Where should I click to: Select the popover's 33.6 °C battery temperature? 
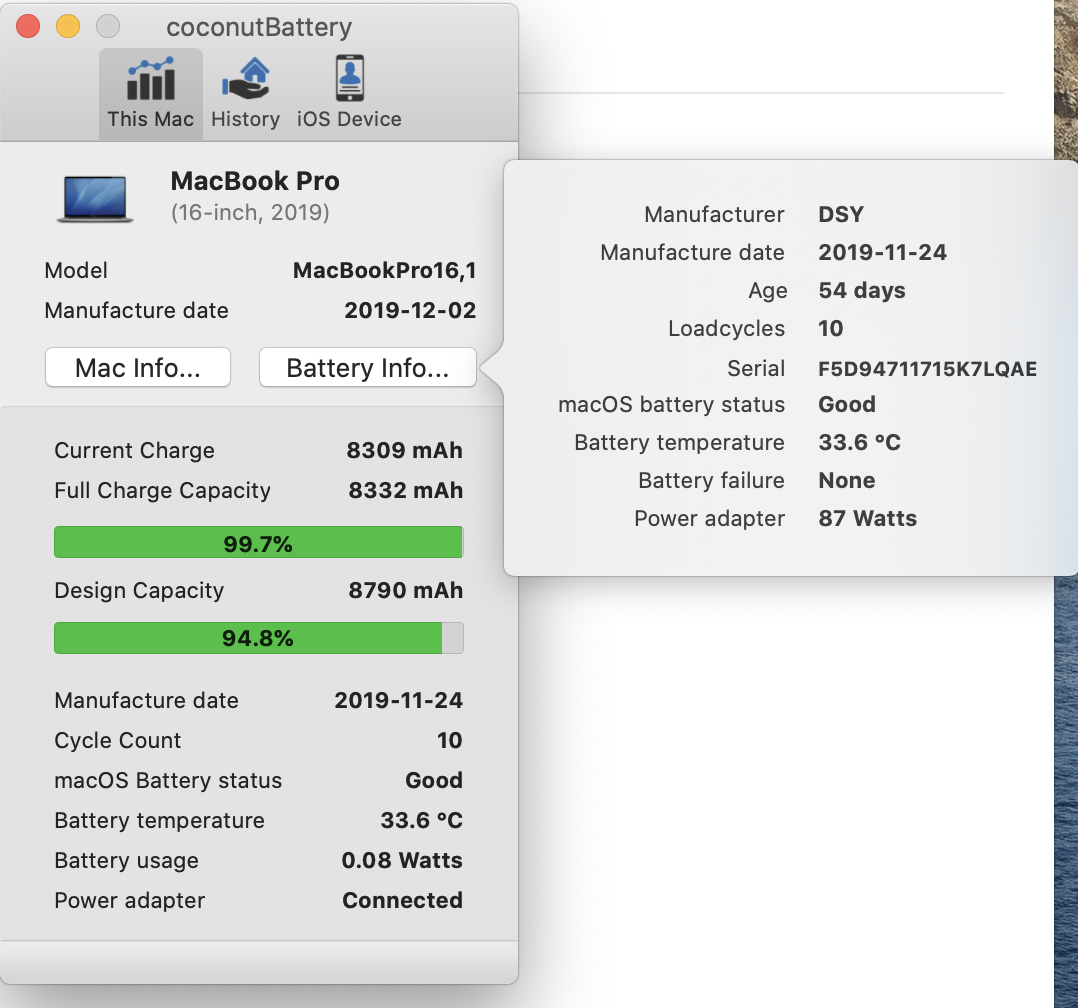point(859,442)
